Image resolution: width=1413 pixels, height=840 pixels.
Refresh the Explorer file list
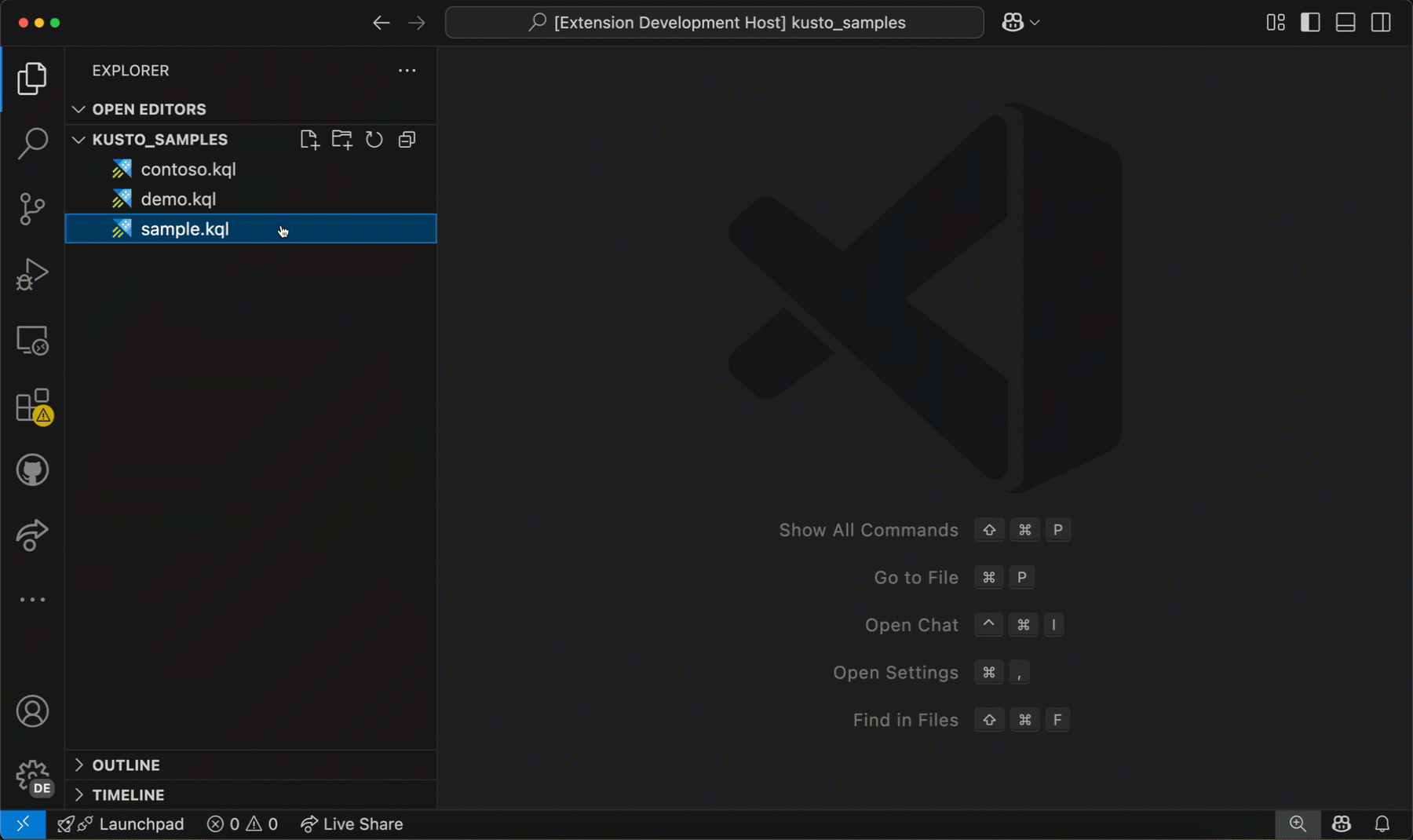coord(374,140)
